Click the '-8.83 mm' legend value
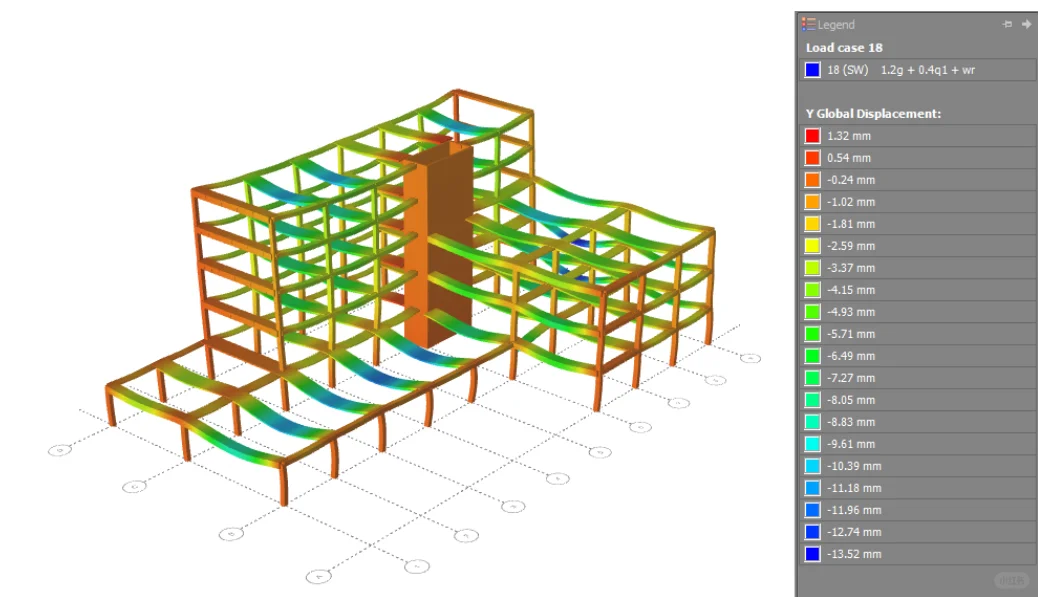 pos(851,422)
